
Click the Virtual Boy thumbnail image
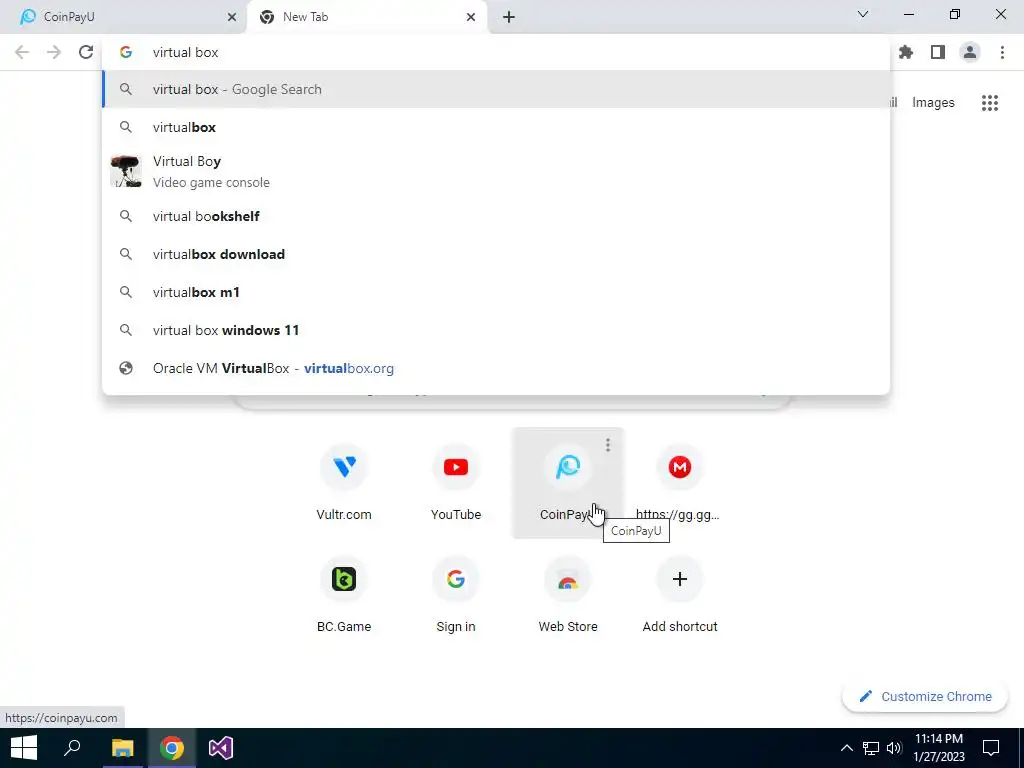(125, 172)
